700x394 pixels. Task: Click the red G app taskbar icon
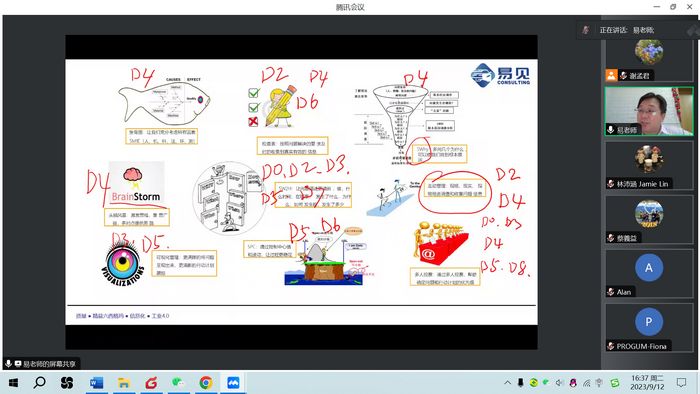point(151,382)
